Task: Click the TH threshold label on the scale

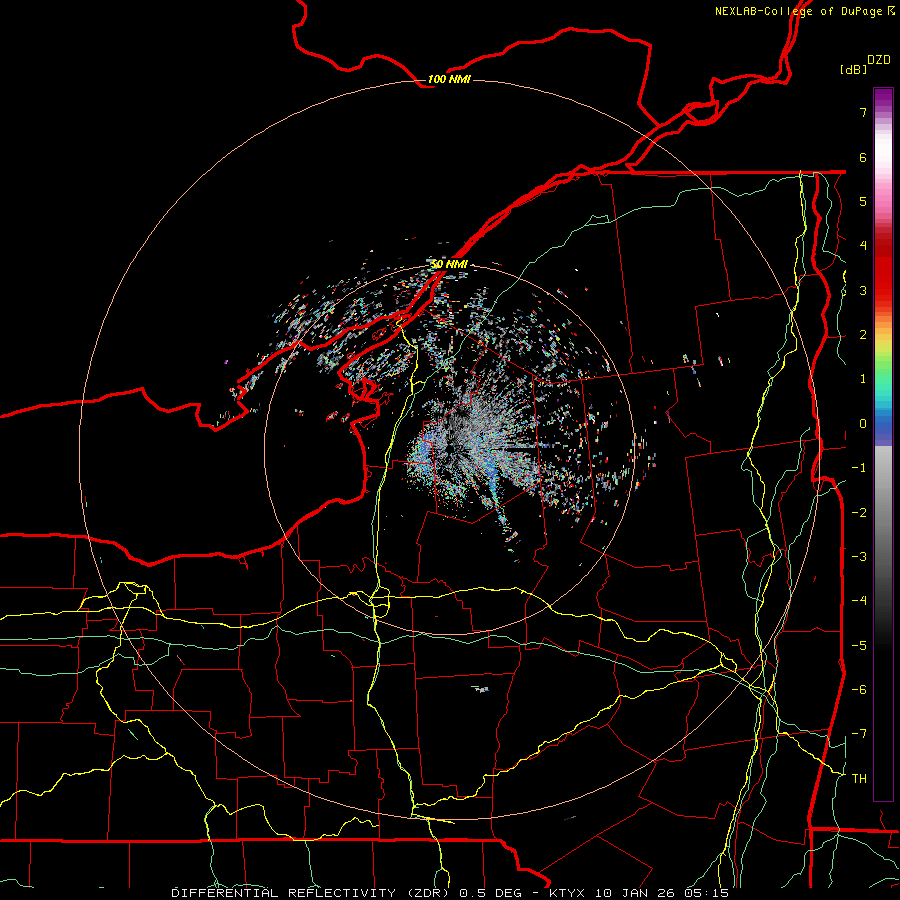Action: [859, 778]
